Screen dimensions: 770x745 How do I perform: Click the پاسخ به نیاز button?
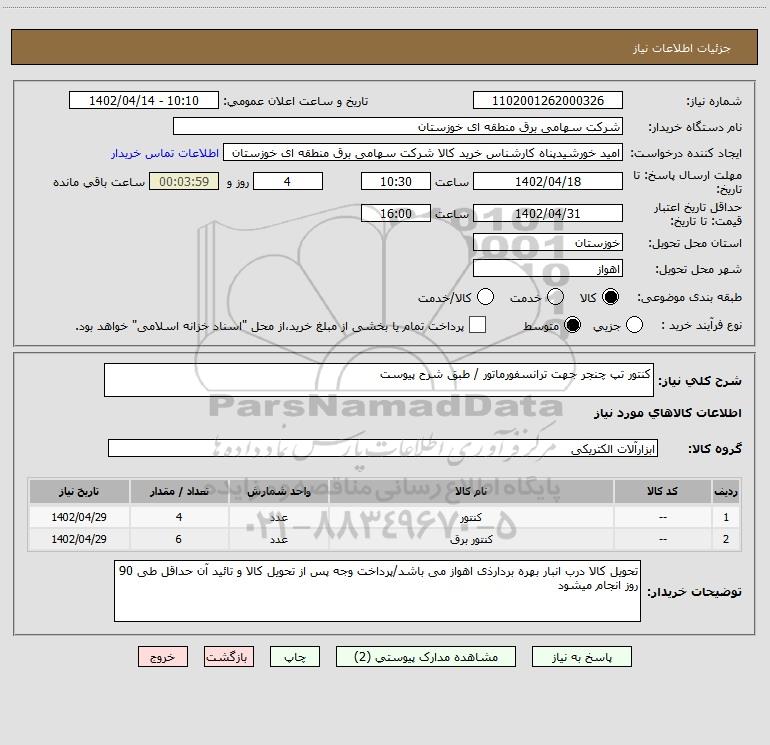[x=581, y=657]
